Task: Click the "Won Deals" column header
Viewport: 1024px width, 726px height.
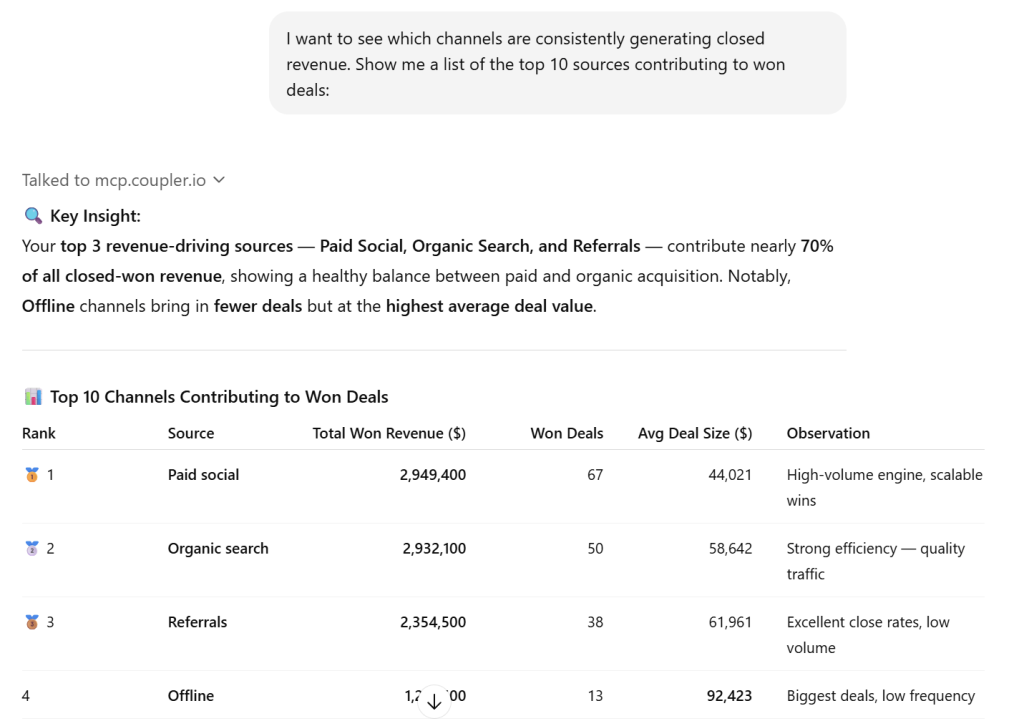Action: tap(567, 433)
